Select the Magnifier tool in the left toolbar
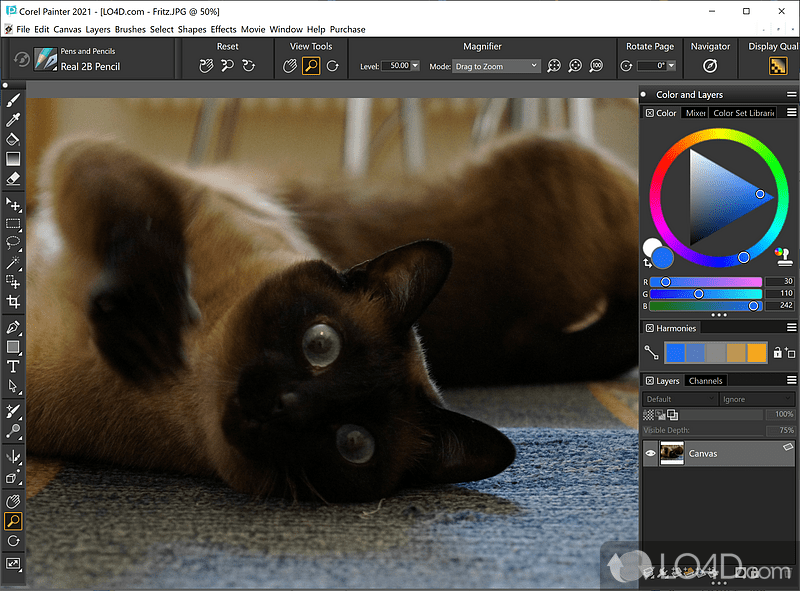Screen dimensions: 800x591 click(13, 521)
